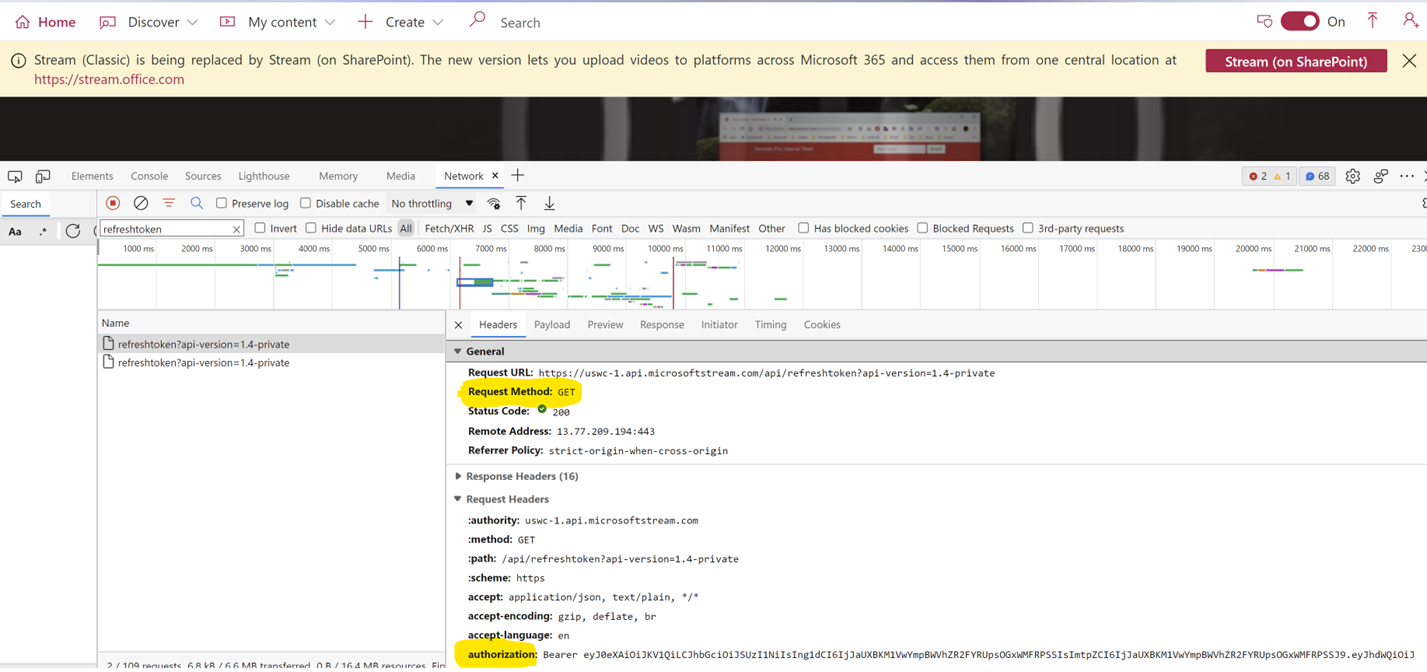
Task: Click the network conditions wifi icon
Action: tap(494, 203)
